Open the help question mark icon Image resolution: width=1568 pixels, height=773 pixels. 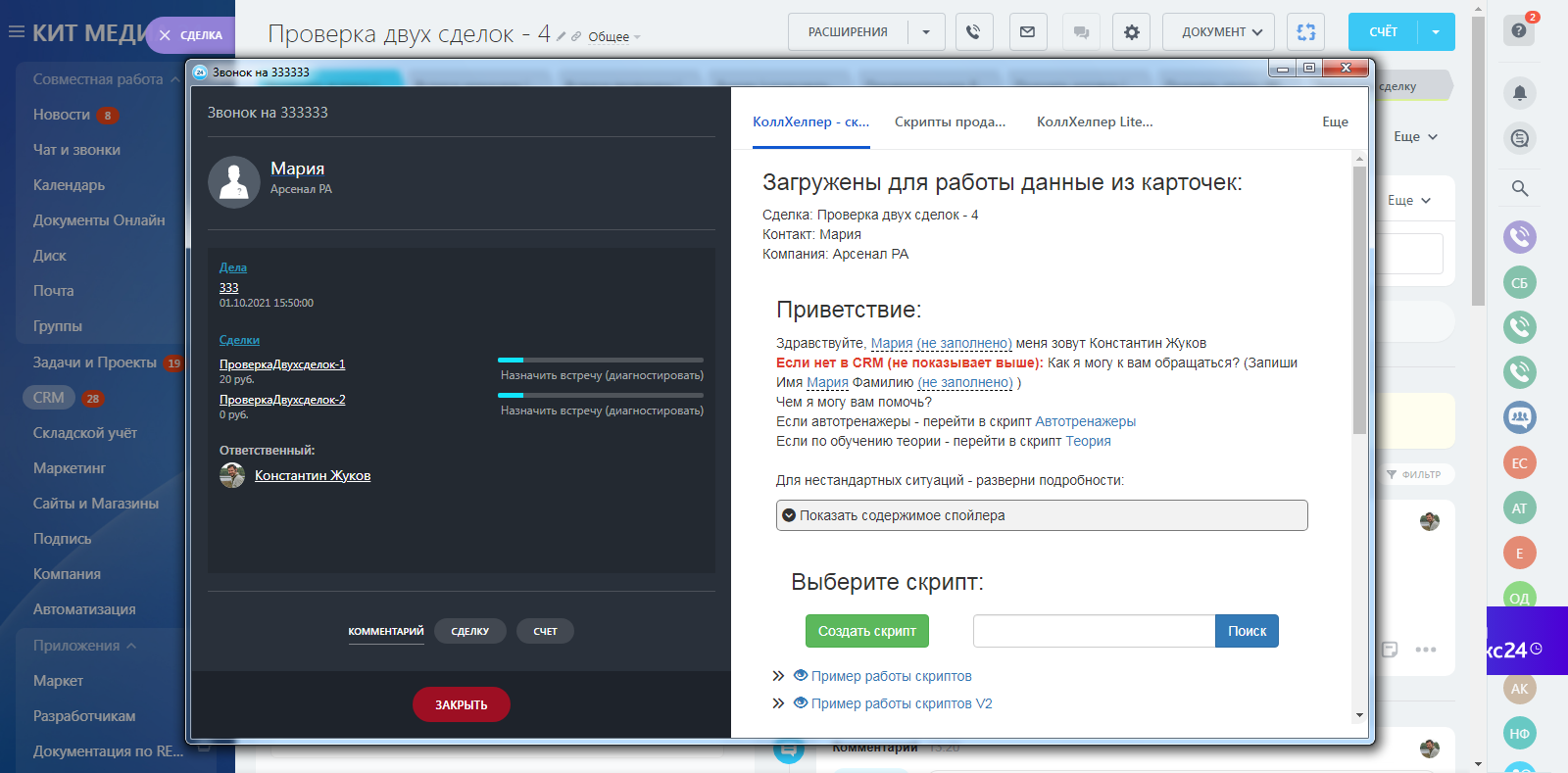(x=1519, y=30)
